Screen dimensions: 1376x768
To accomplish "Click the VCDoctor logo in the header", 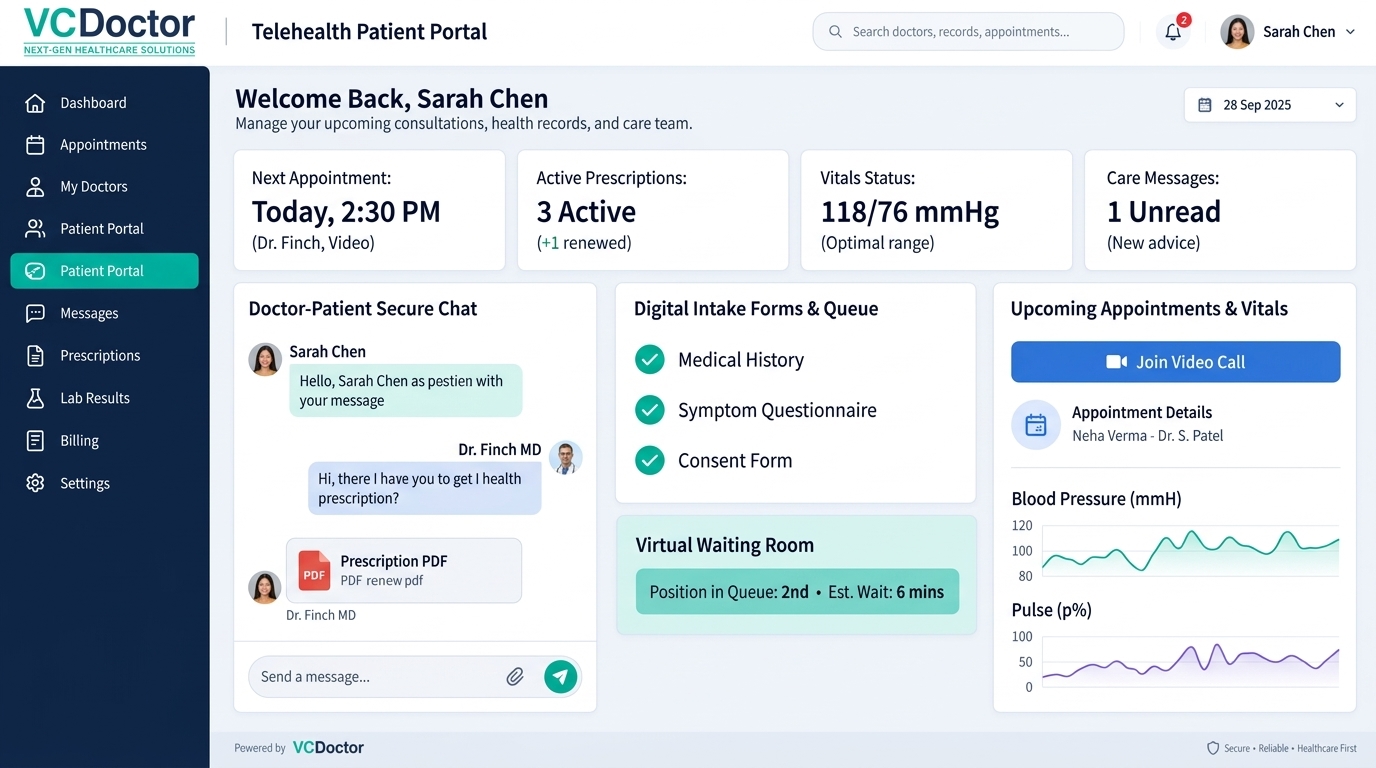I will click(109, 31).
